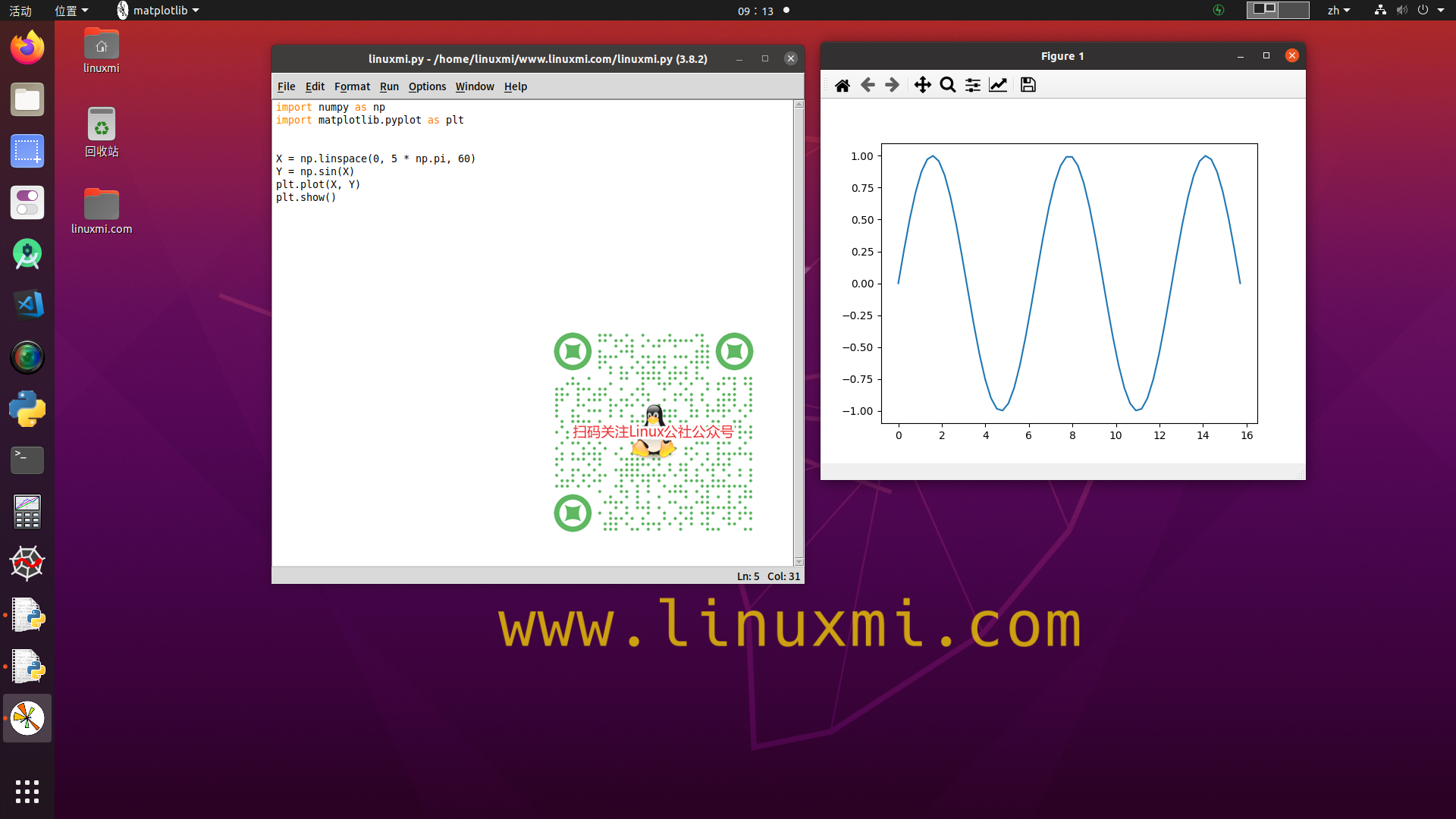Open the Format menu in IDLE
This screenshot has height=819, width=1456.
coord(352,86)
